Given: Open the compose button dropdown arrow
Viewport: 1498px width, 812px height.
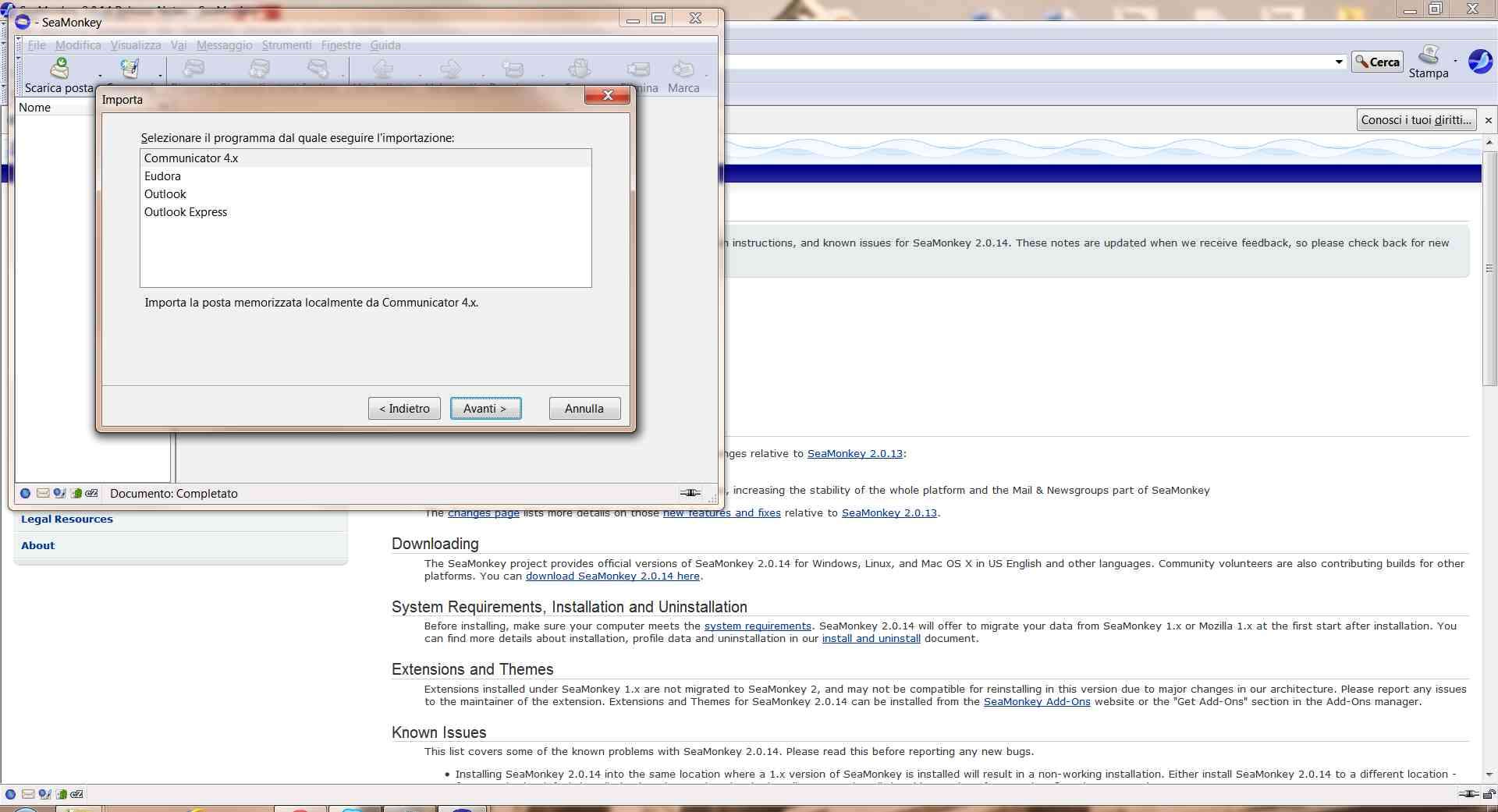Looking at the screenshot, I should 160,76.
